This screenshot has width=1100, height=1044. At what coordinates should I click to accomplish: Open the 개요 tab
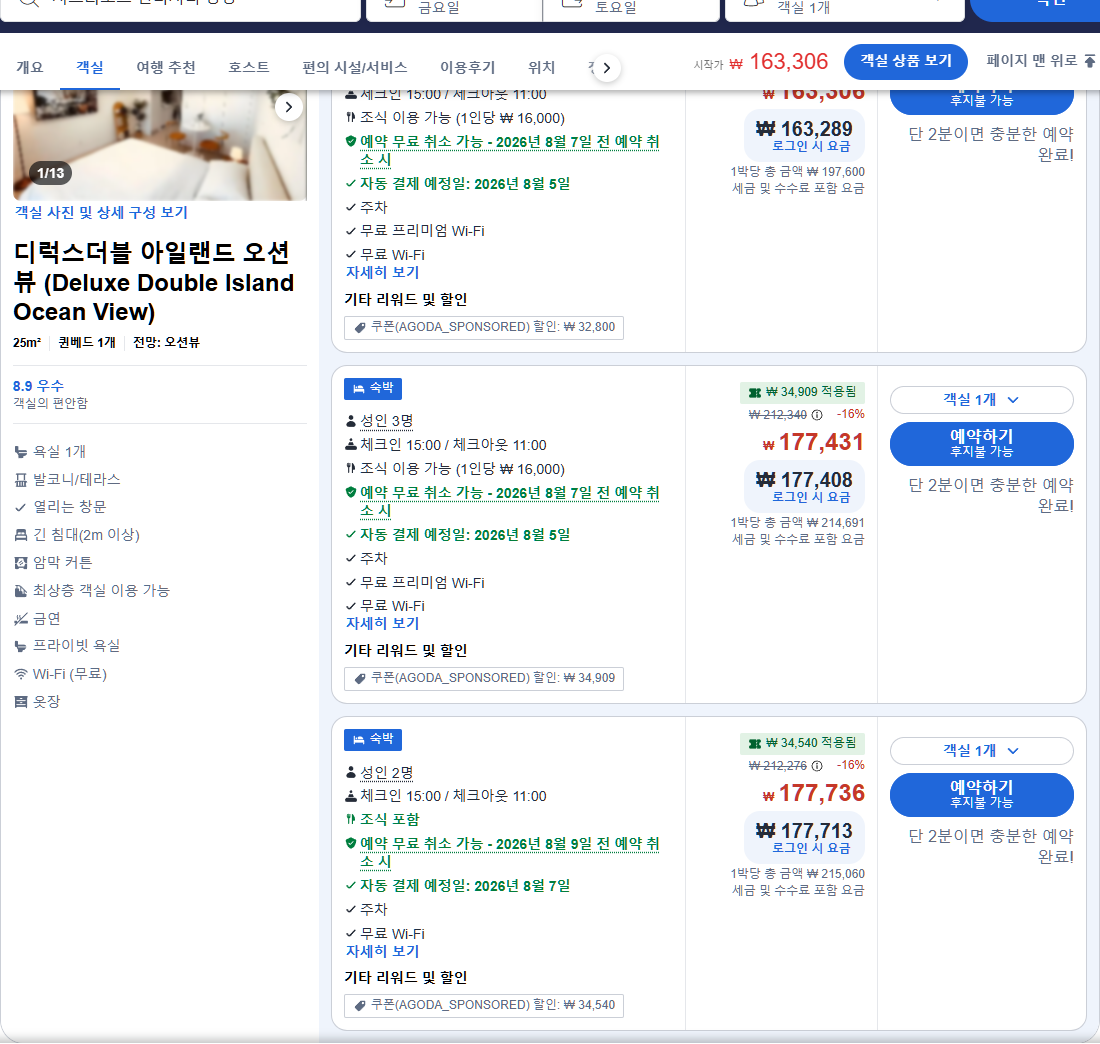pos(29,67)
